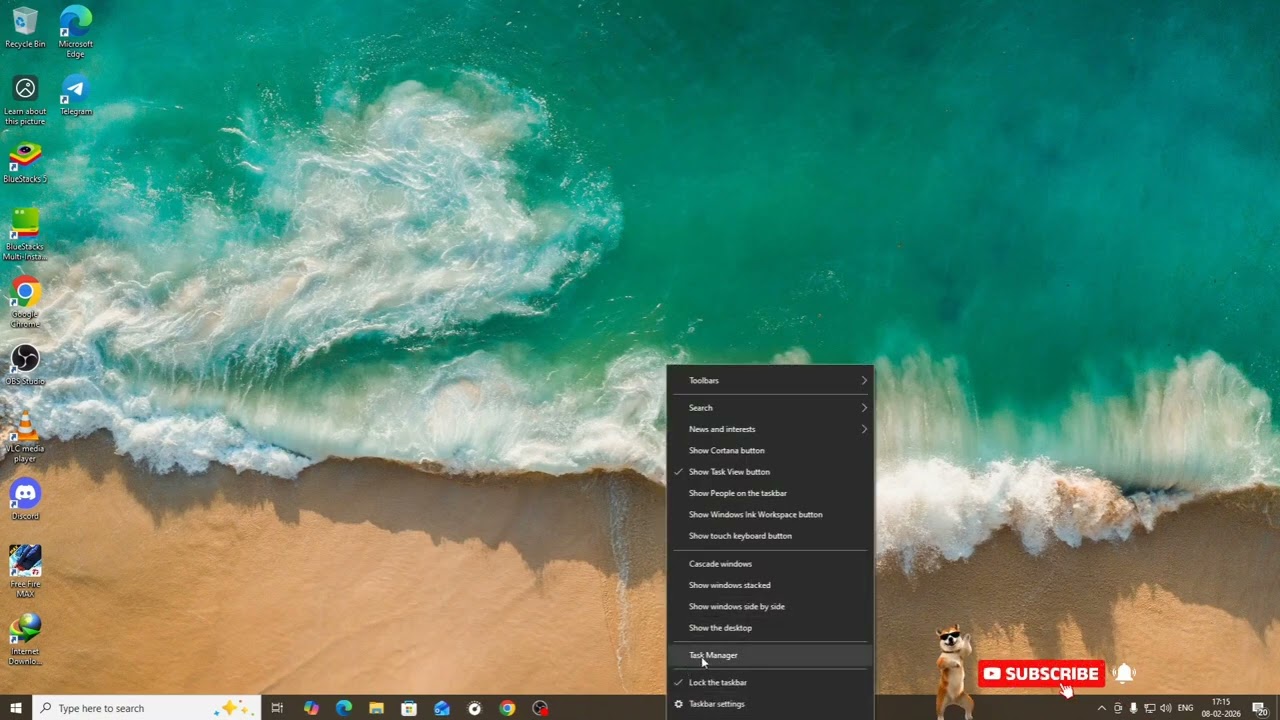
Task: Open the Windows Start menu
Action: pos(16,708)
